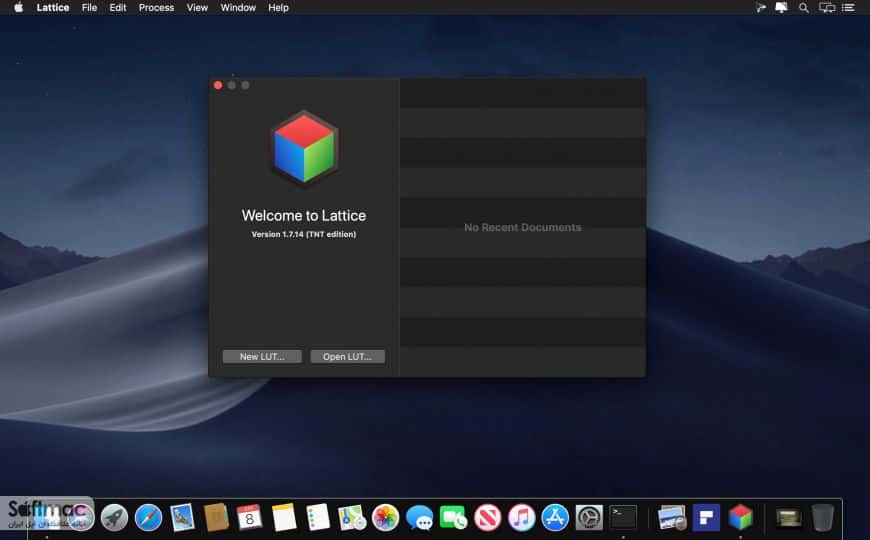Close the Welcome to Lattice window

(218, 85)
